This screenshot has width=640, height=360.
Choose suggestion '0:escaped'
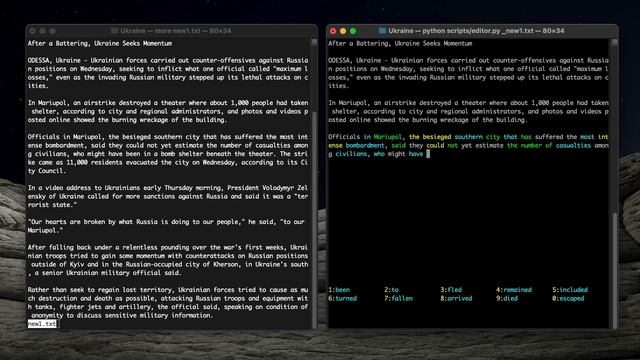click(568, 298)
